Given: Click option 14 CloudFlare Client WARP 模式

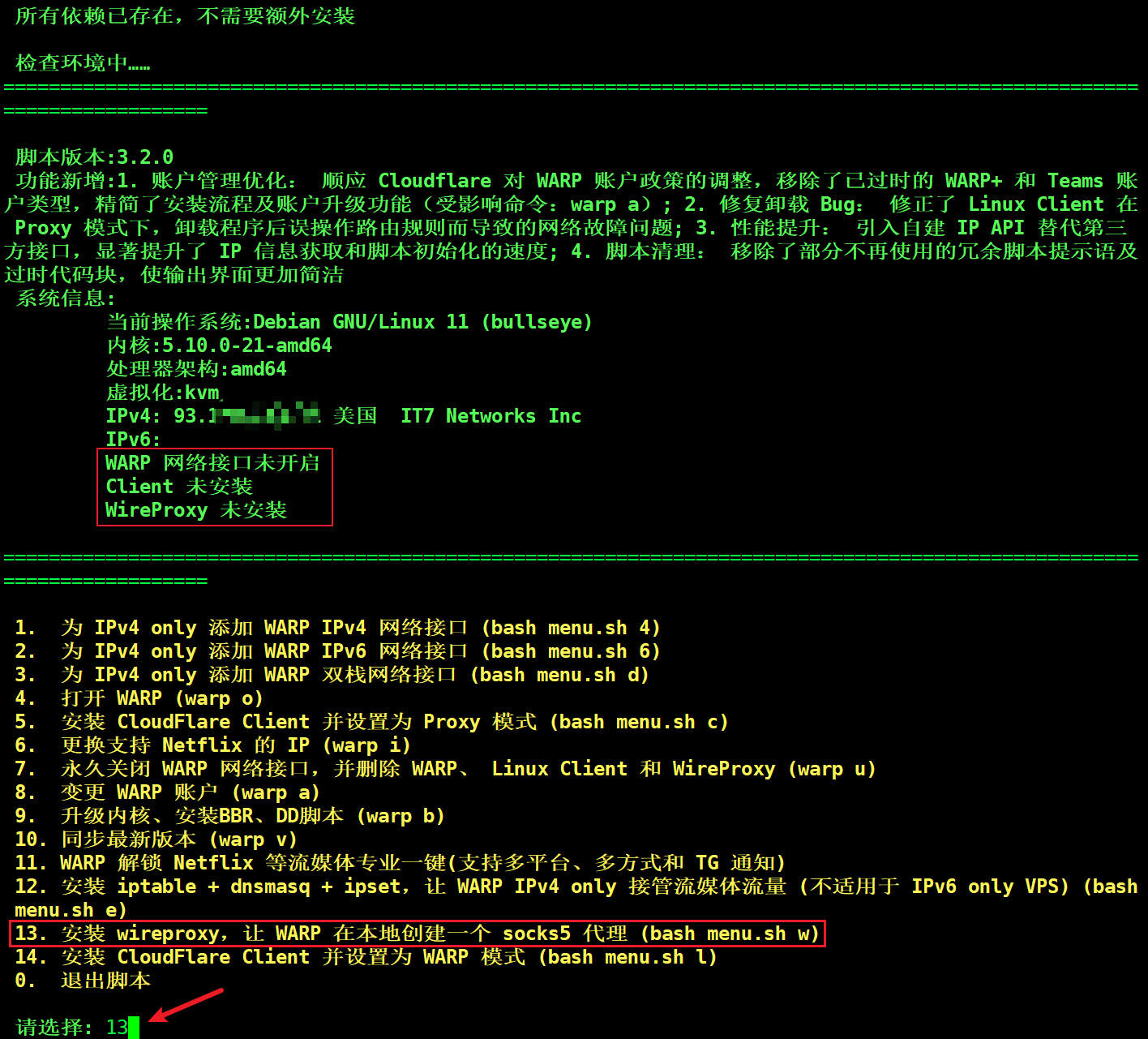Looking at the screenshot, I should (x=365, y=957).
